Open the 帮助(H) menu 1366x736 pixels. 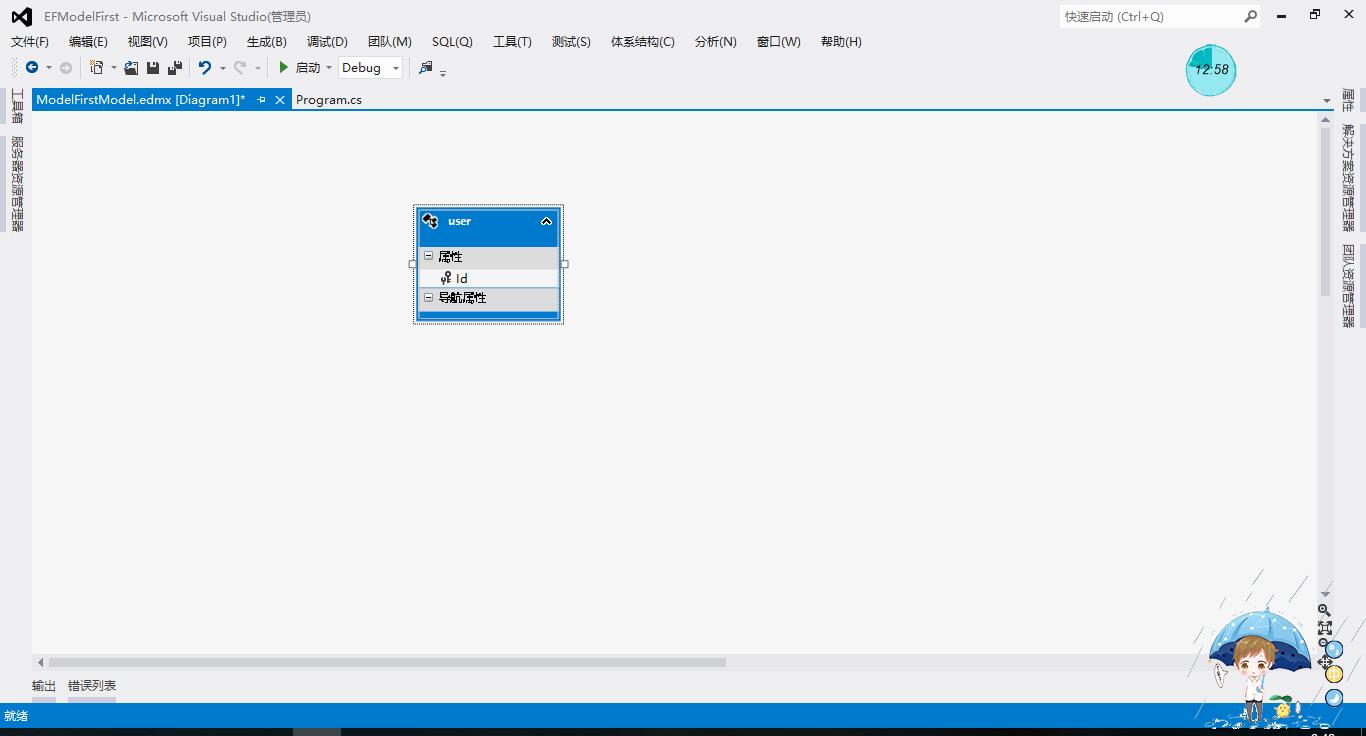click(x=841, y=41)
